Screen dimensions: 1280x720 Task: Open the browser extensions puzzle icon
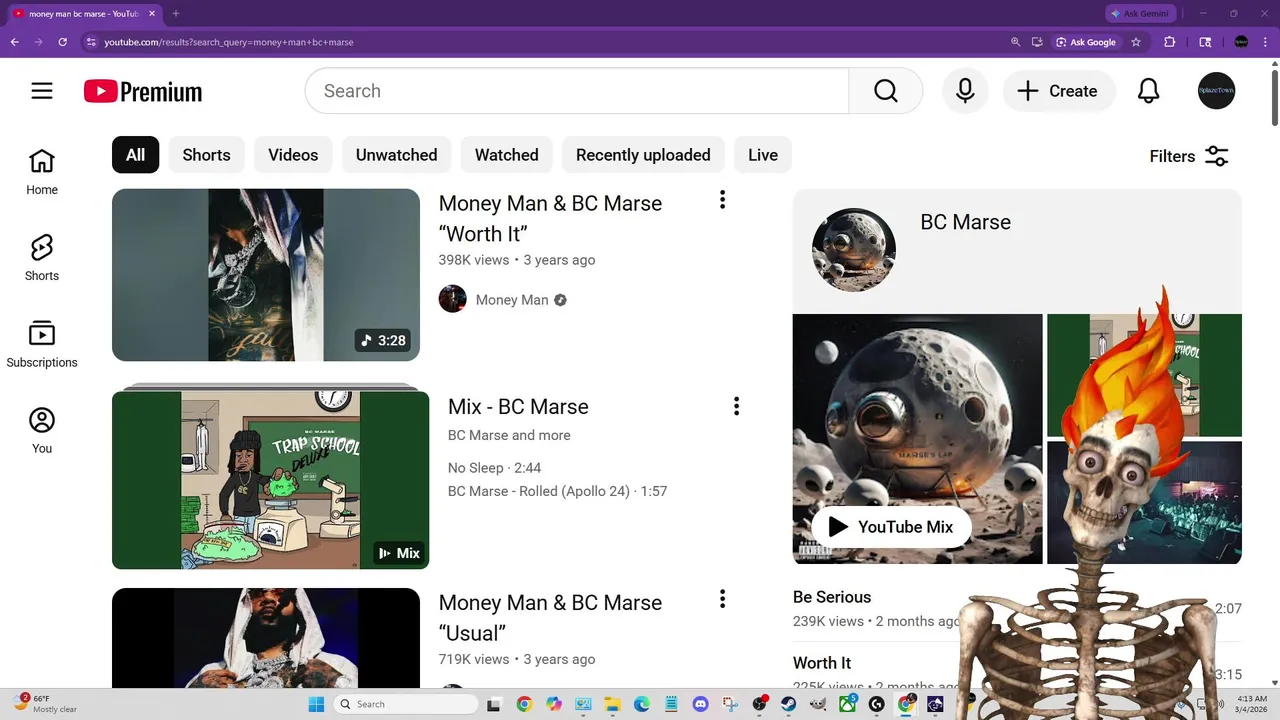[x=1169, y=42]
